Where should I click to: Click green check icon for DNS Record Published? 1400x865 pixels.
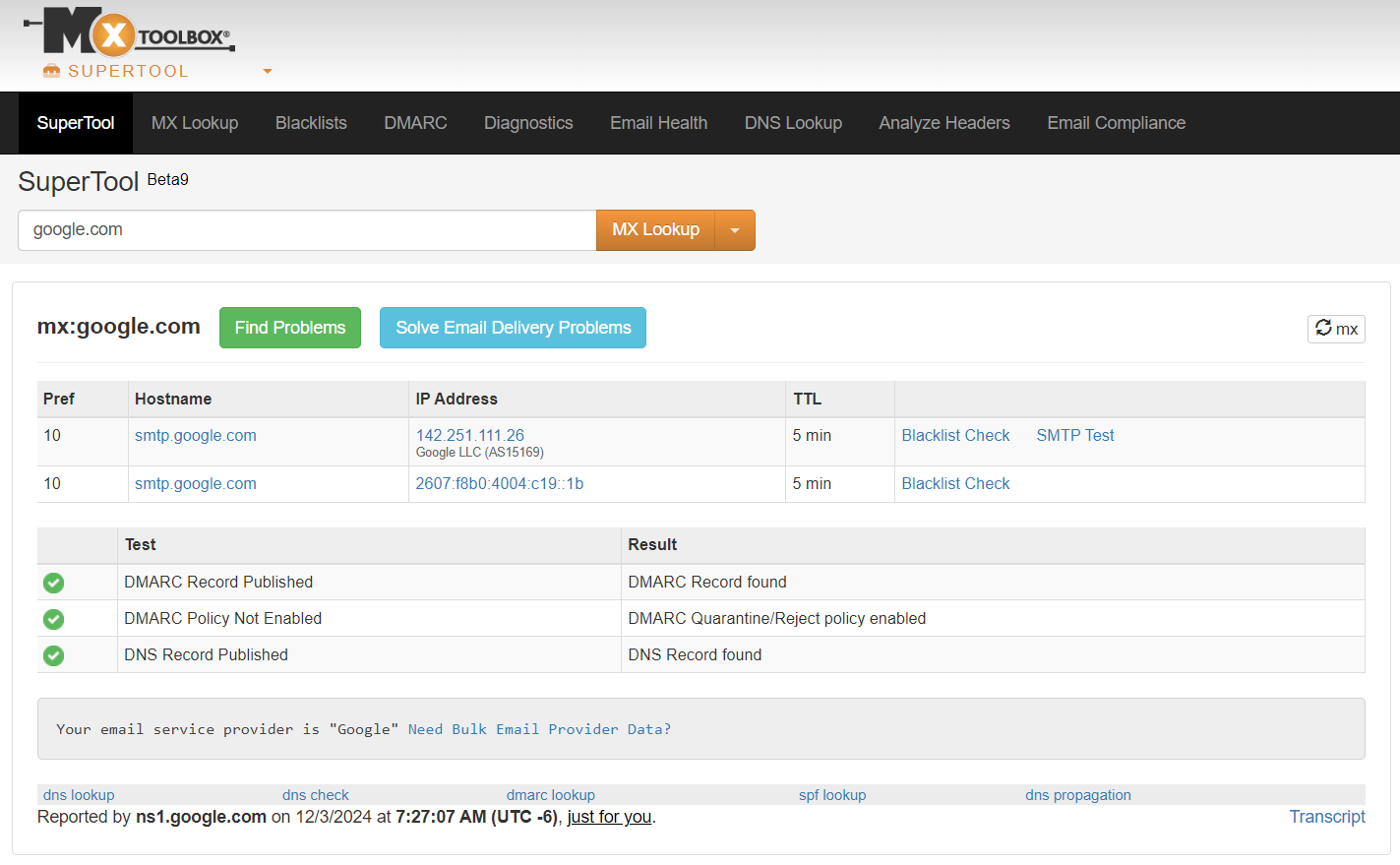54,655
